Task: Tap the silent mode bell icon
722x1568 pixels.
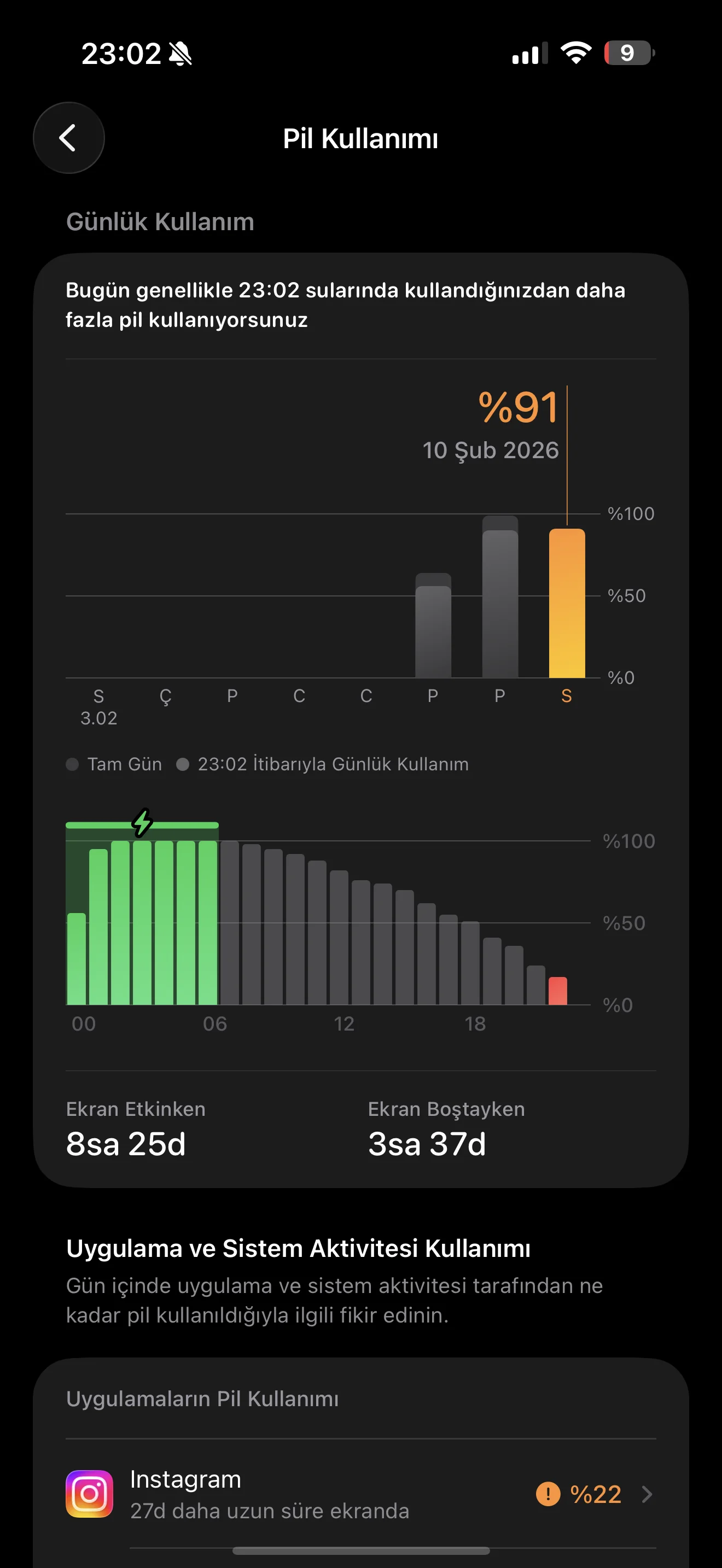Action: 180,54
